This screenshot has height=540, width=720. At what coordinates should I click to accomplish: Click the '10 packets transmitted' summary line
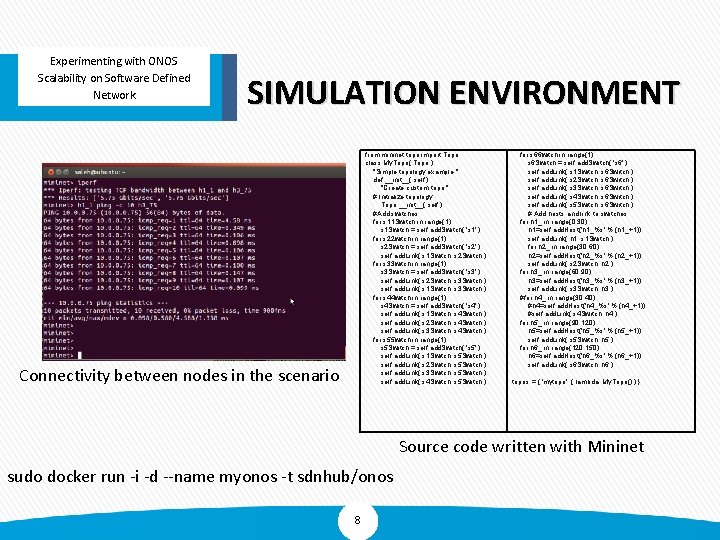[x=164, y=310]
